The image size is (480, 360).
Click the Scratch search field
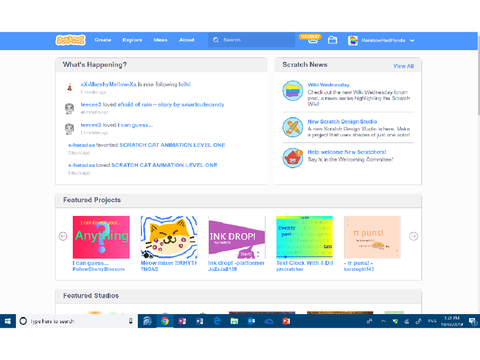tap(252, 40)
